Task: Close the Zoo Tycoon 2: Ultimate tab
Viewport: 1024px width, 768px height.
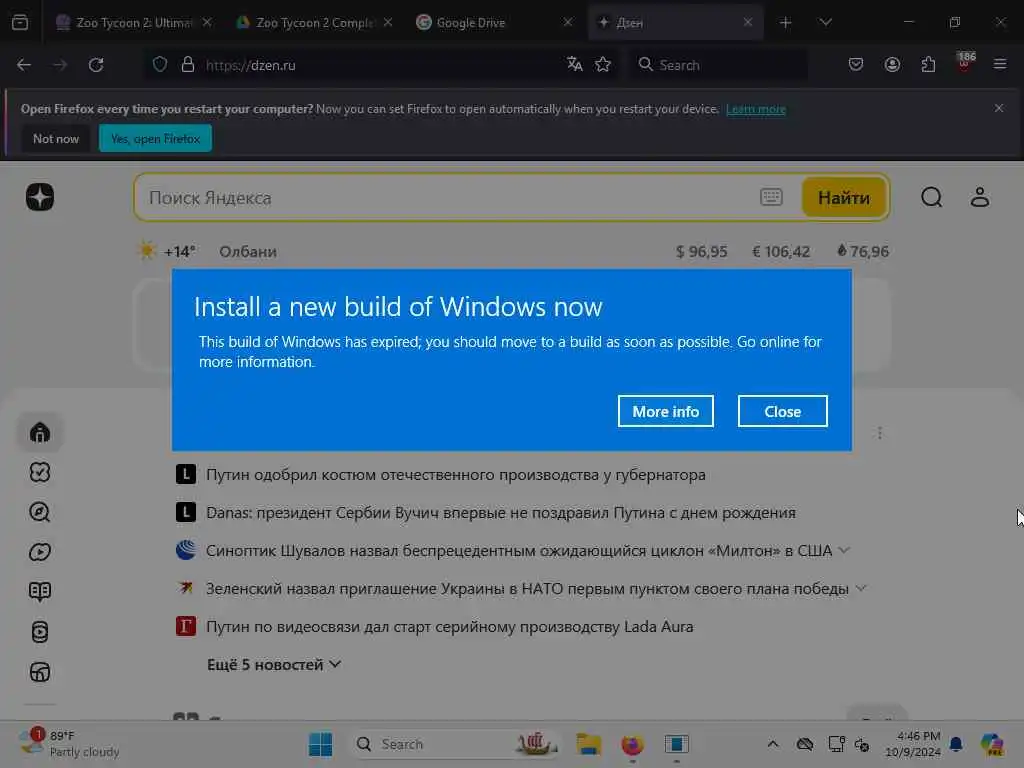Action: [x=207, y=22]
